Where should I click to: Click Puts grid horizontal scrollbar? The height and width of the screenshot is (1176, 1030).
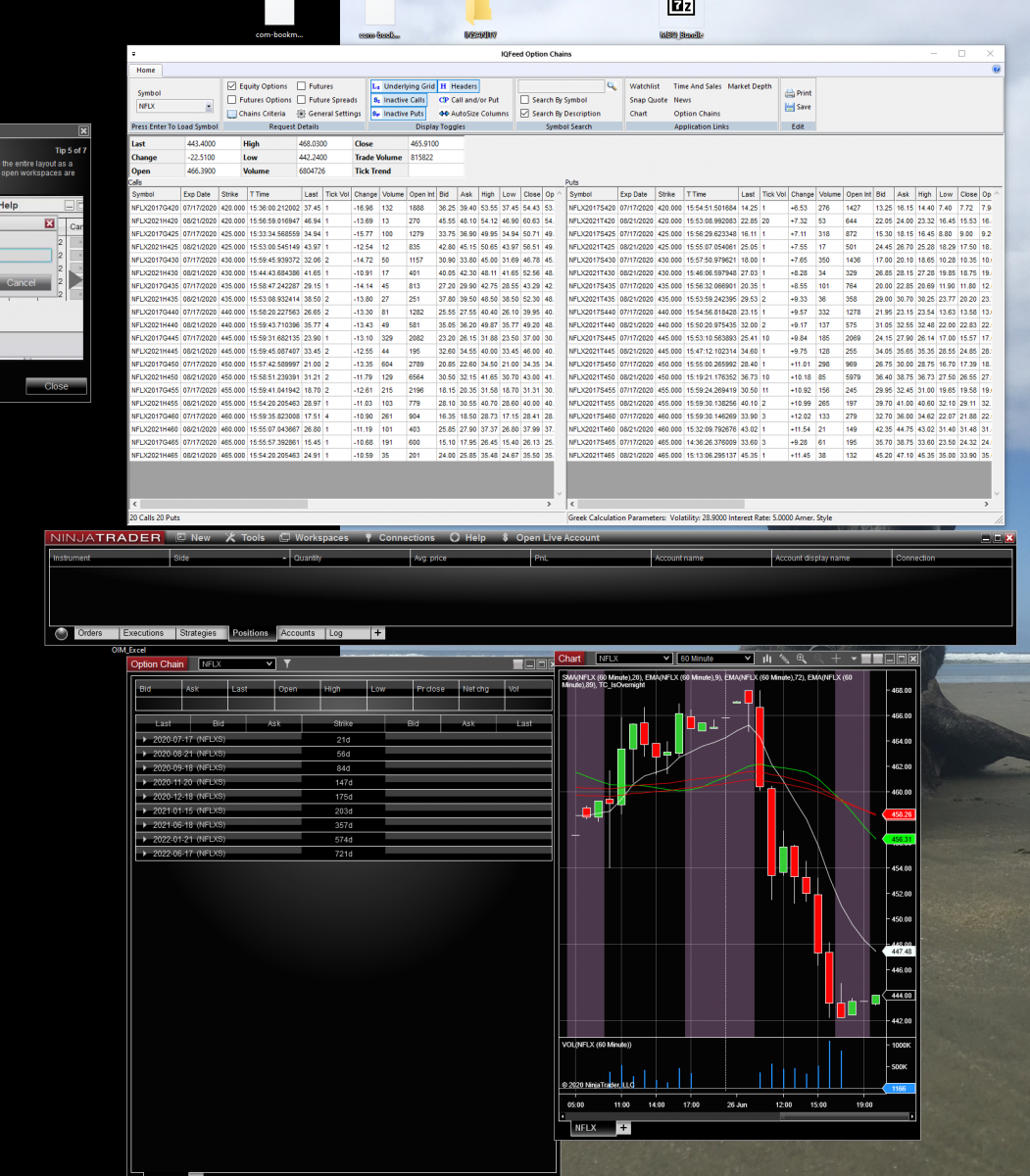pyautogui.click(x=780, y=505)
